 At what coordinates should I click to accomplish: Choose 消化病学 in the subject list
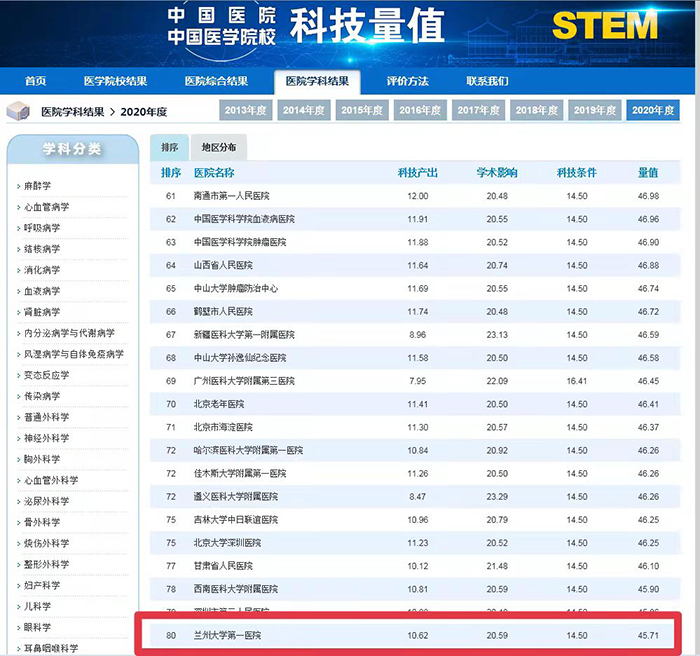[42, 270]
